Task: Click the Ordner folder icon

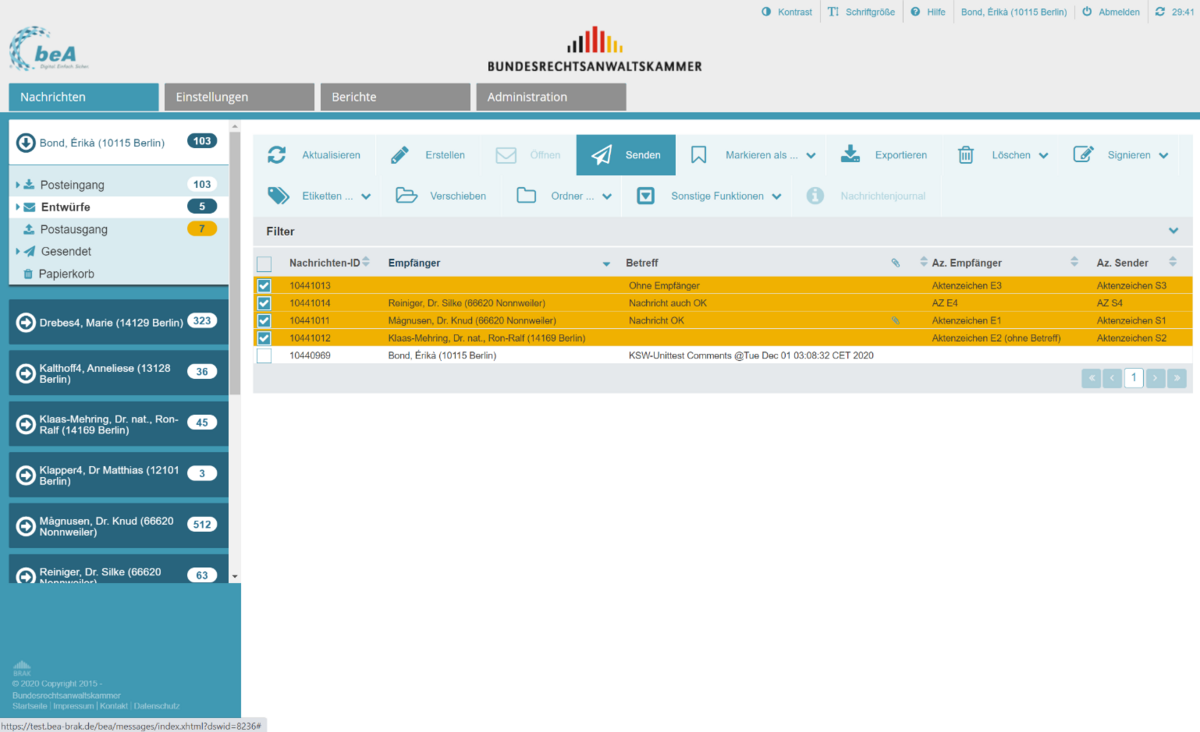Action: click(x=526, y=196)
